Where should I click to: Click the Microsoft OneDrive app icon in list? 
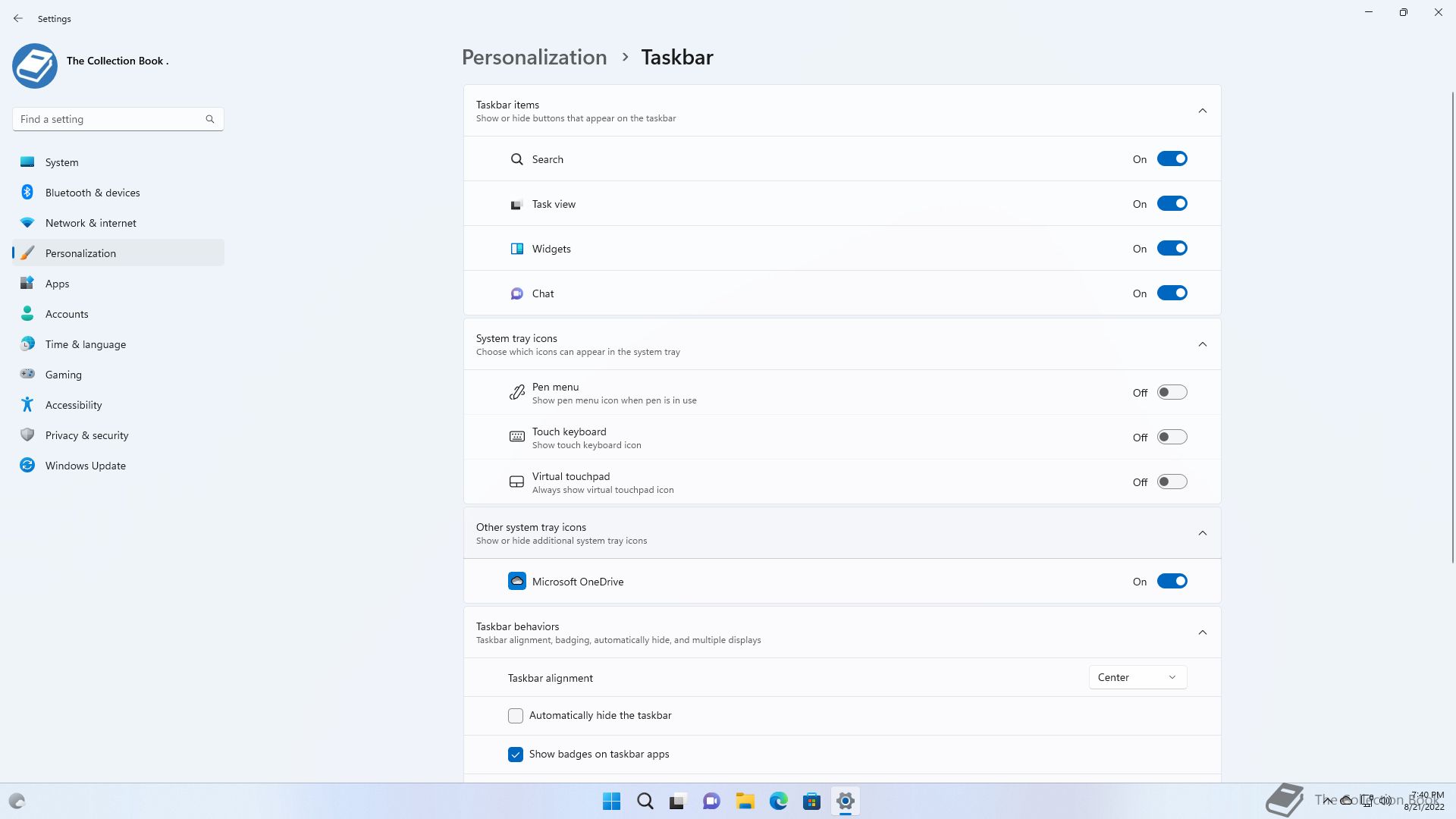pos(517,582)
